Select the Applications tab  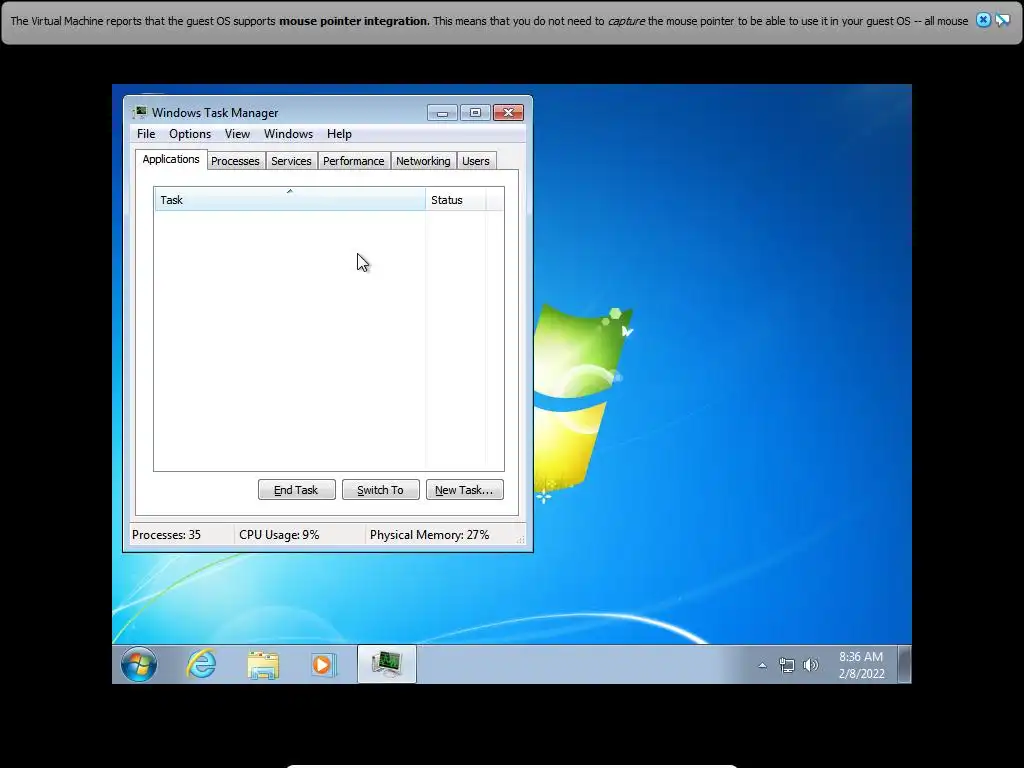(171, 159)
